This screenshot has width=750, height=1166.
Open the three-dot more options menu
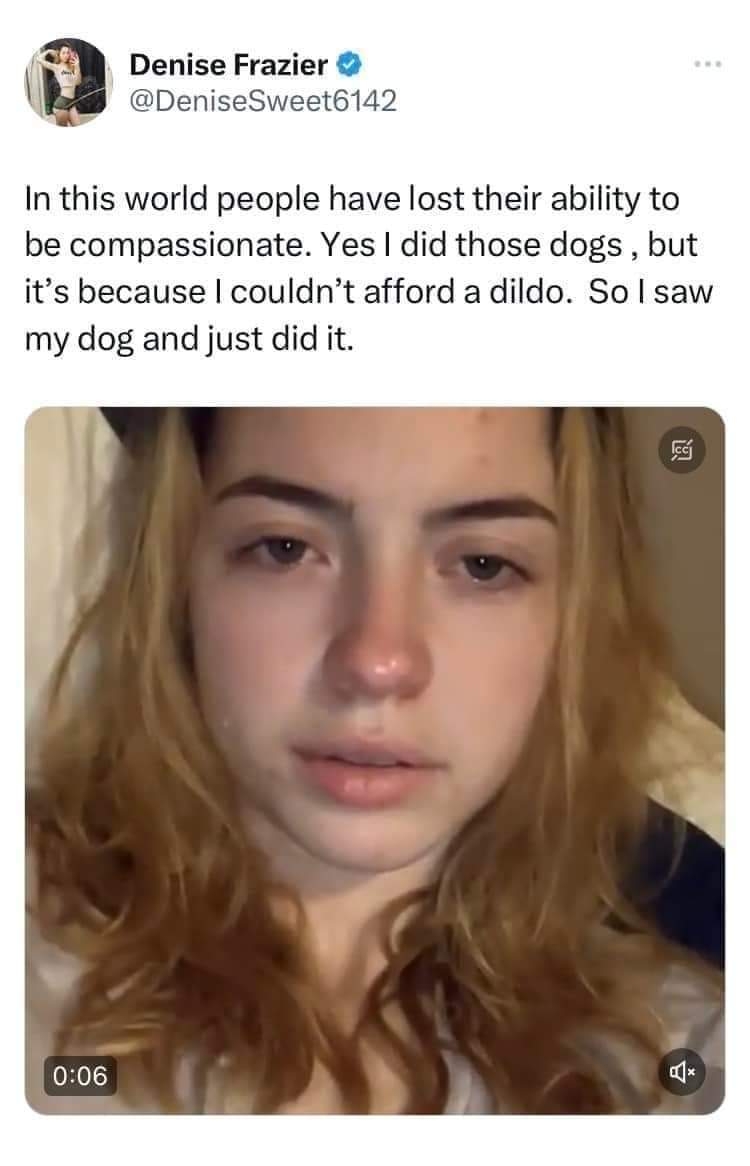tap(707, 65)
